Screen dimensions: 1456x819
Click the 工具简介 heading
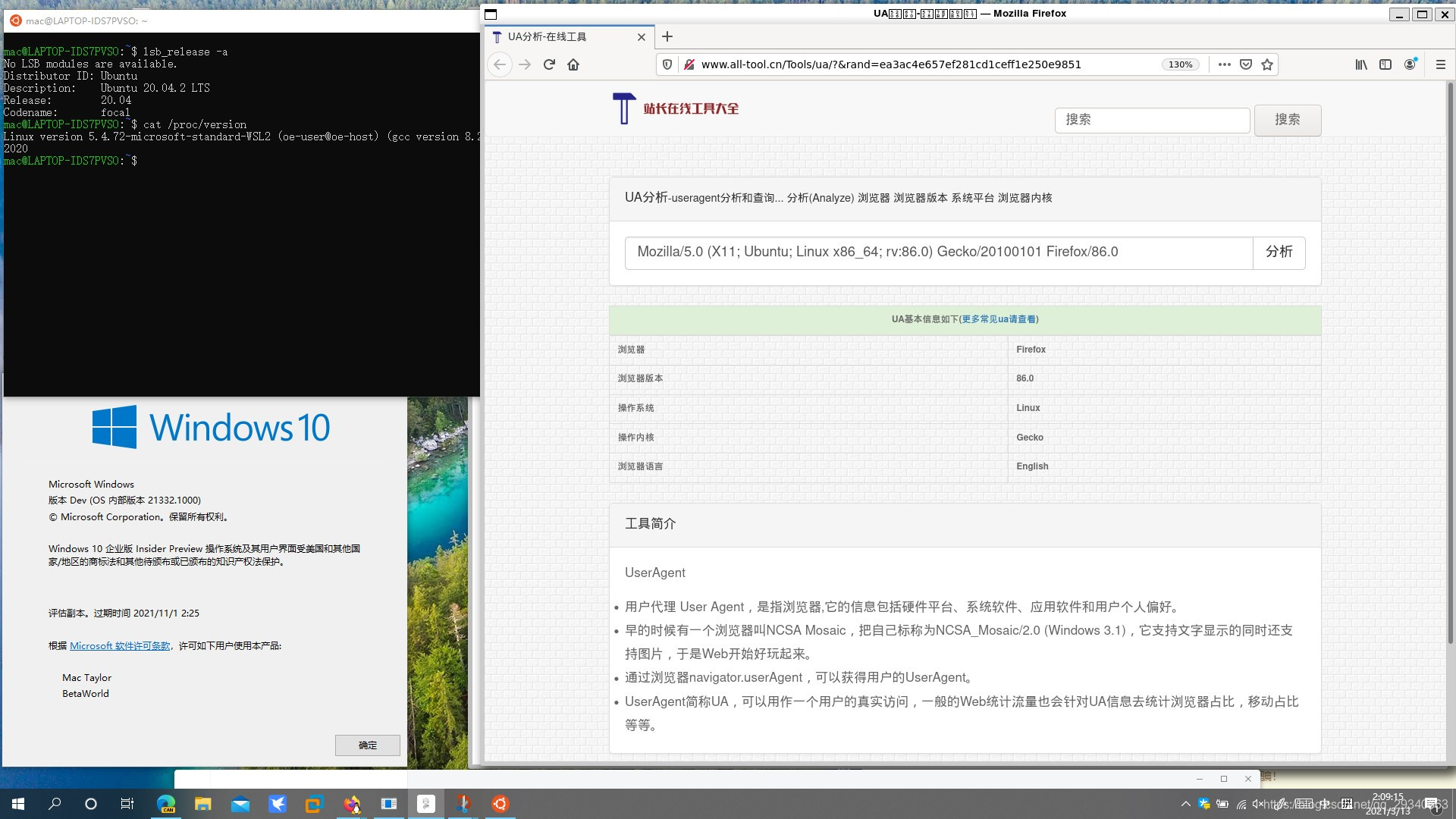point(650,523)
